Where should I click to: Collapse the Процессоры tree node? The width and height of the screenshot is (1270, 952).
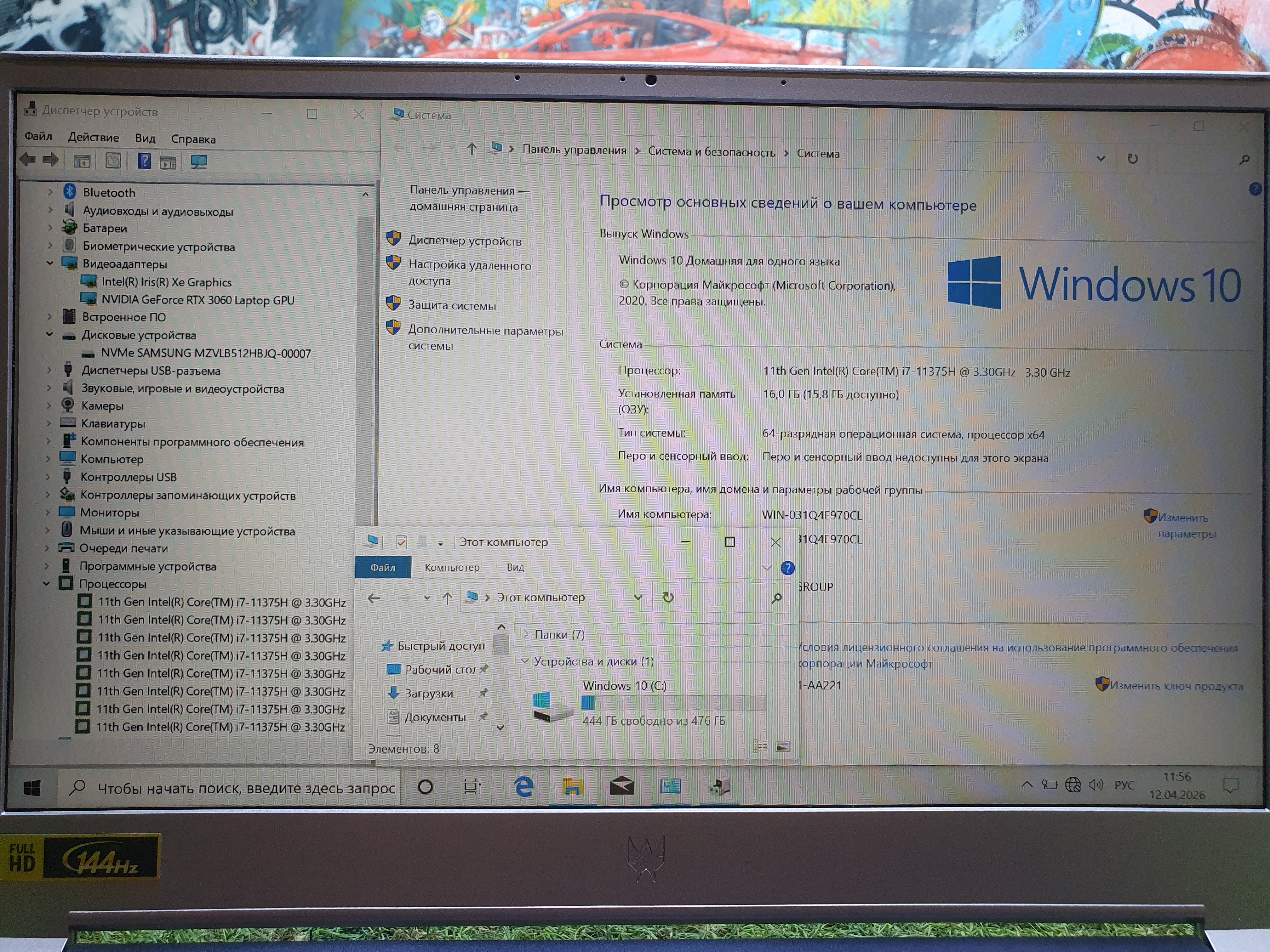pyautogui.click(x=47, y=584)
